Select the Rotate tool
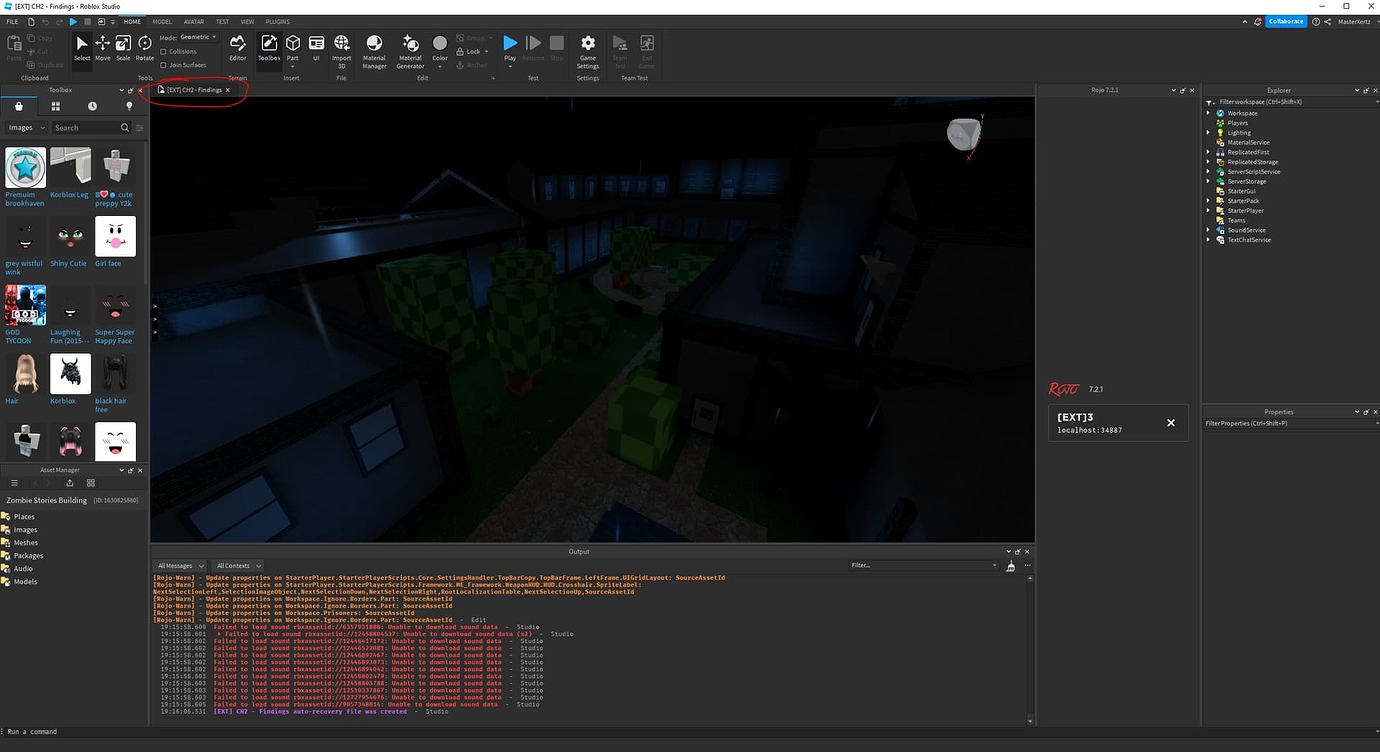The image size is (1380, 752). [144, 47]
